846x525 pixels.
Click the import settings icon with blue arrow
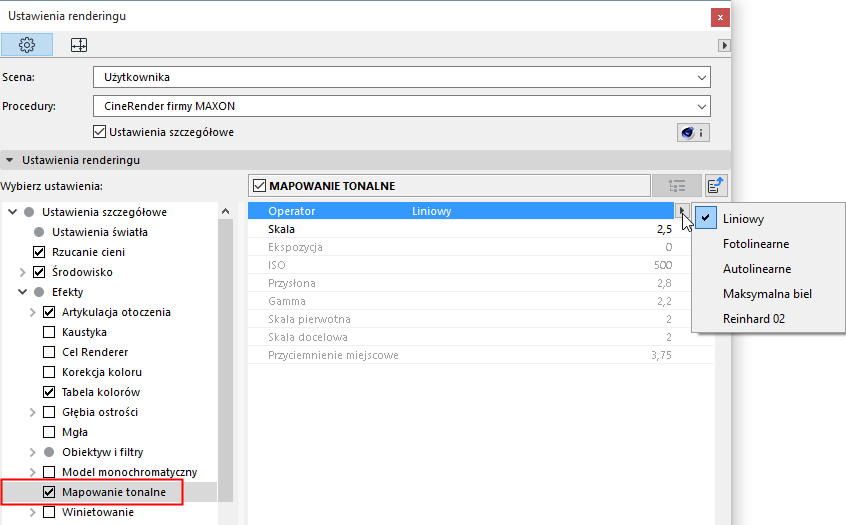coord(715,186)
